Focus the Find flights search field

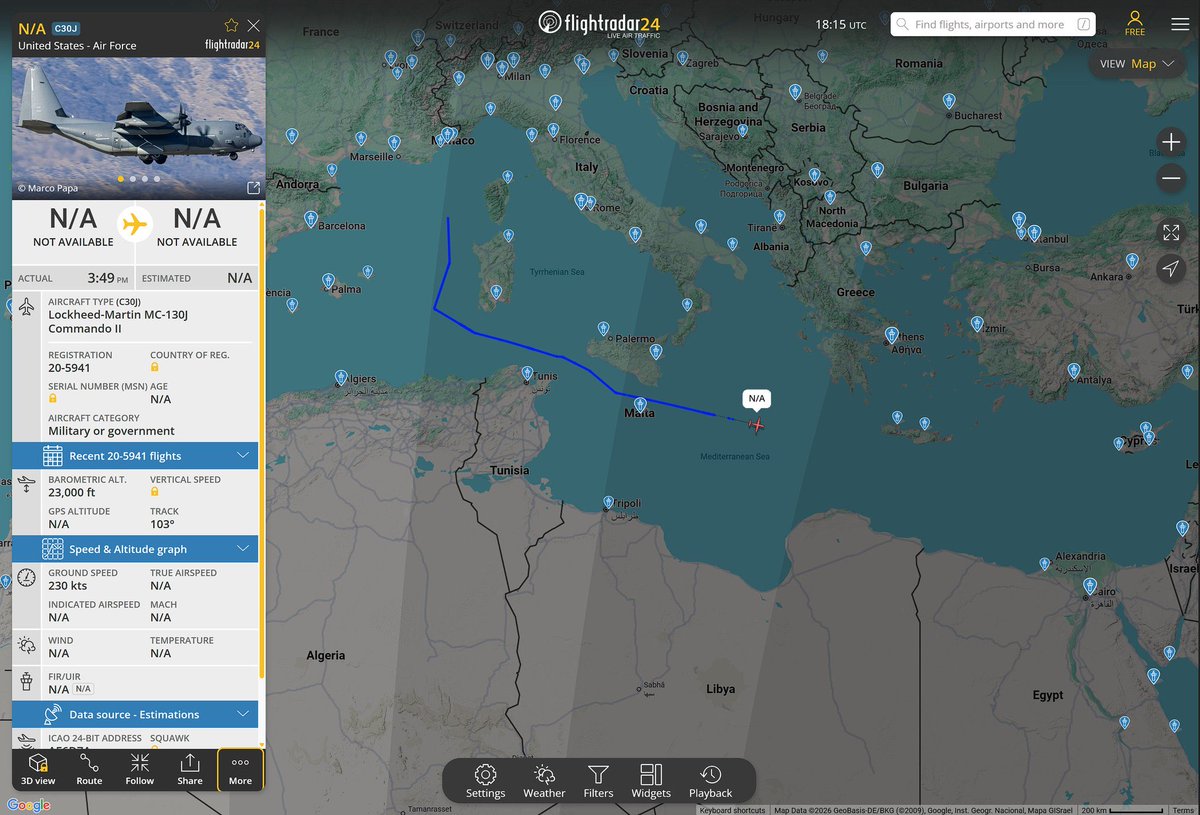coord(993,24)
